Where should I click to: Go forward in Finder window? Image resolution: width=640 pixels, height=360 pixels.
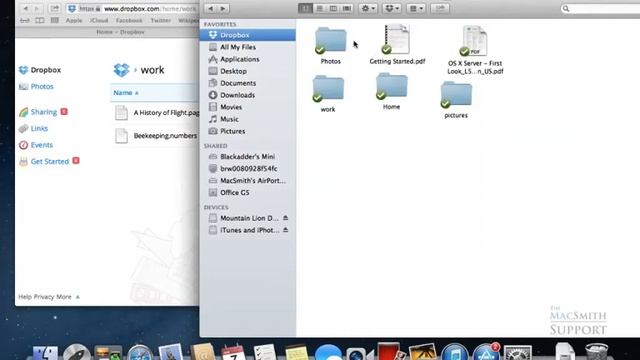223,9
